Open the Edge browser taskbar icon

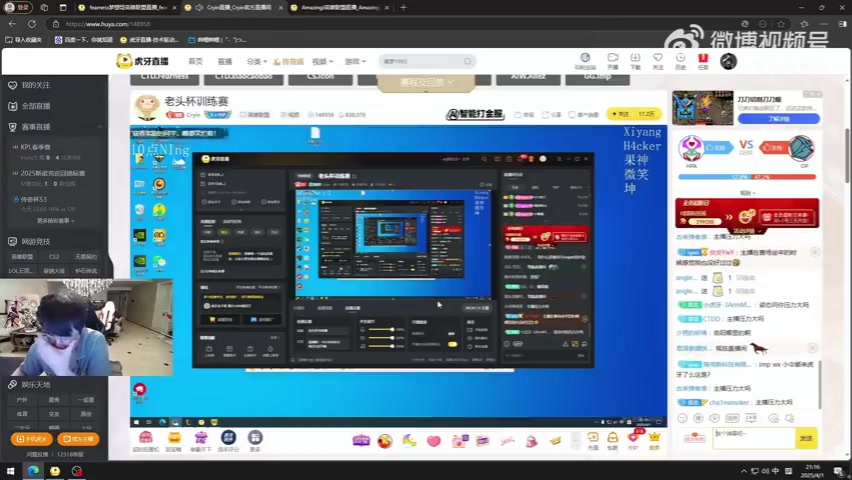(32, 471)
